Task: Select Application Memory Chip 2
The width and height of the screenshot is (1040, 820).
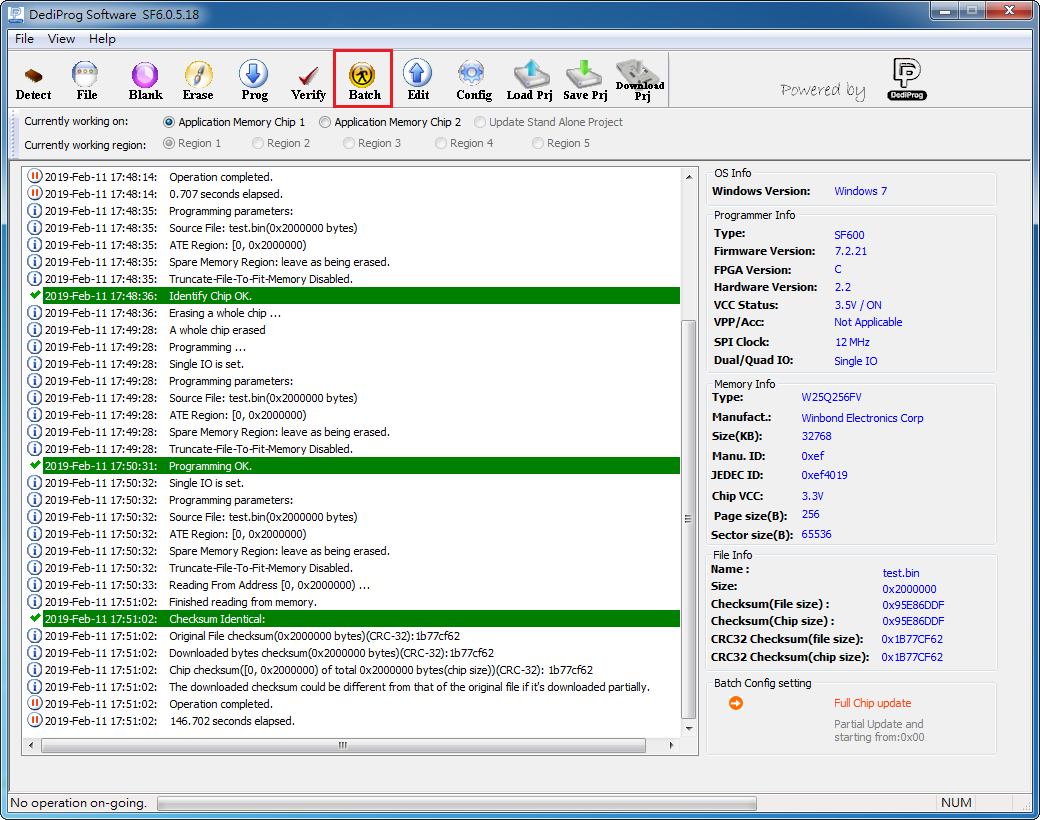Action: pos(323,122)
